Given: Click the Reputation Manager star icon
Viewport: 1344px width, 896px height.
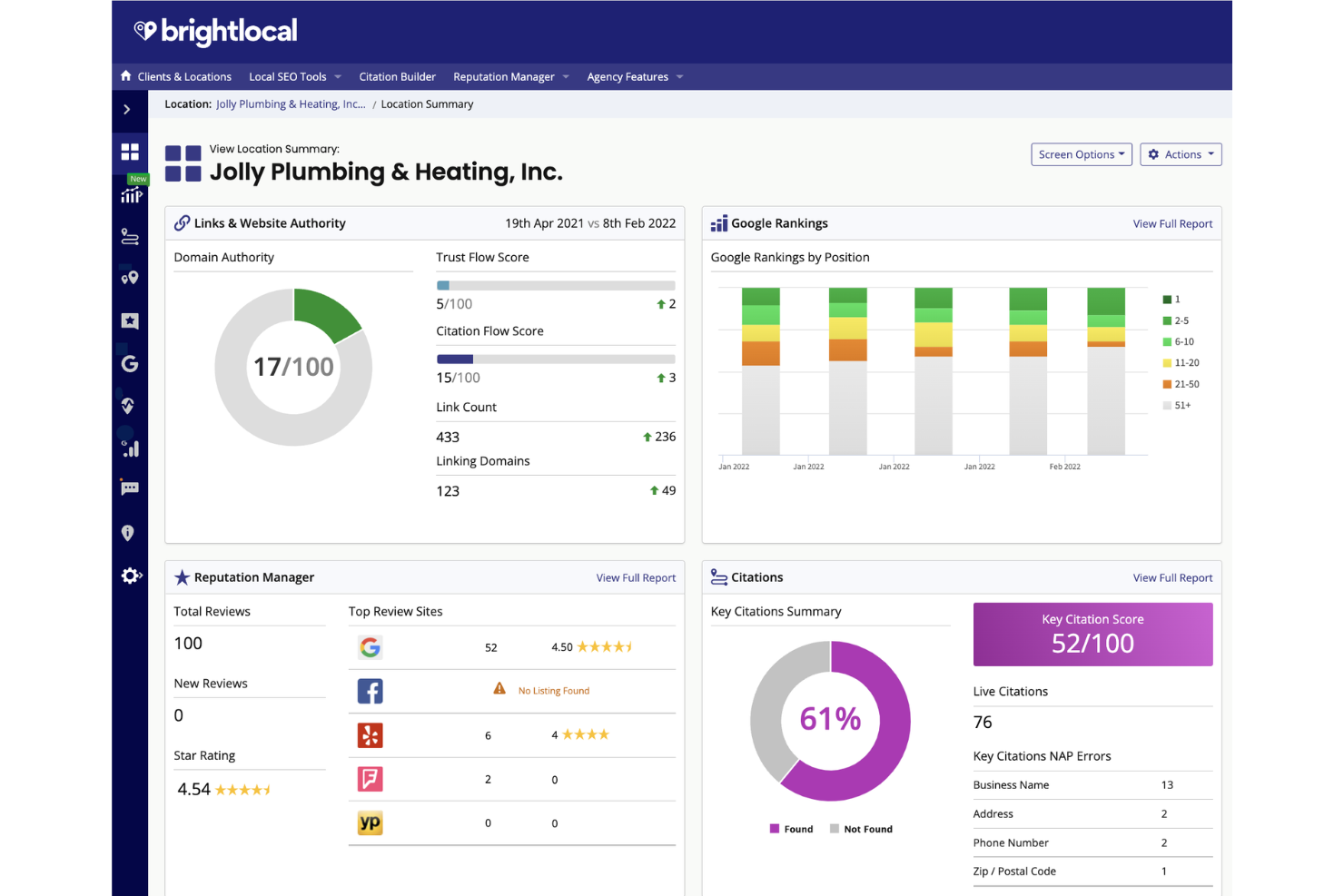Looking at the screenshot, I should click(182, 577).
